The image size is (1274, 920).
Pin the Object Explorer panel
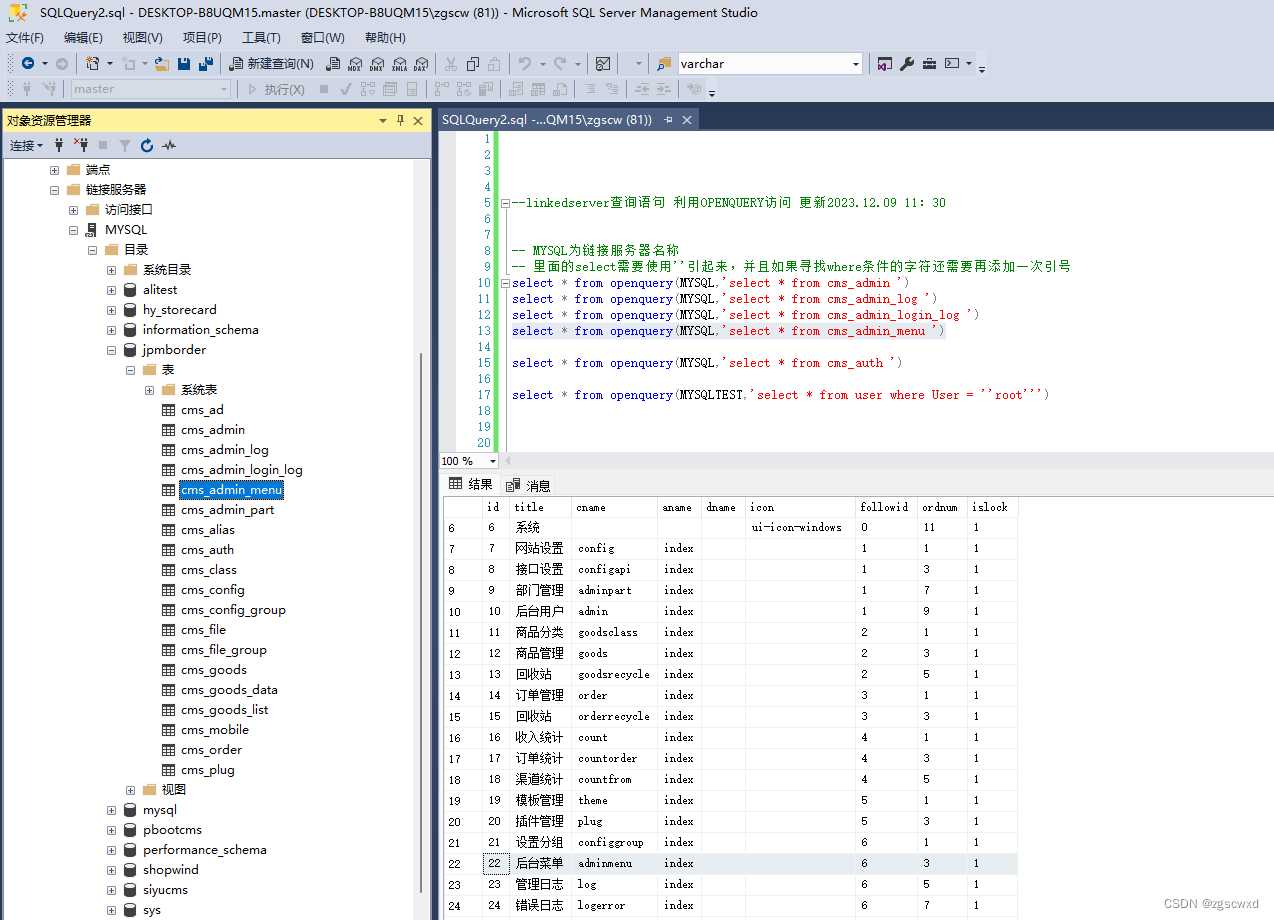398,120
